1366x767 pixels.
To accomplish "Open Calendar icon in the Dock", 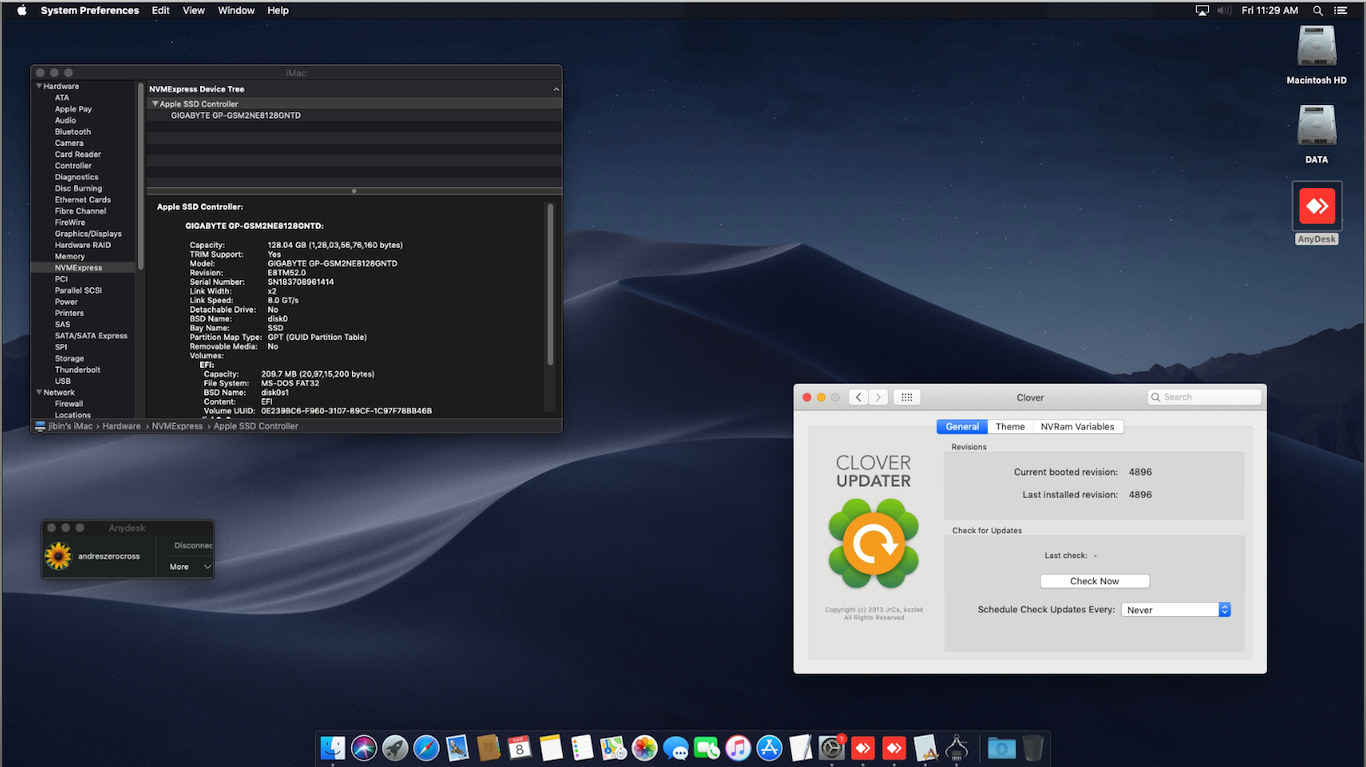I will pos(519,747).
